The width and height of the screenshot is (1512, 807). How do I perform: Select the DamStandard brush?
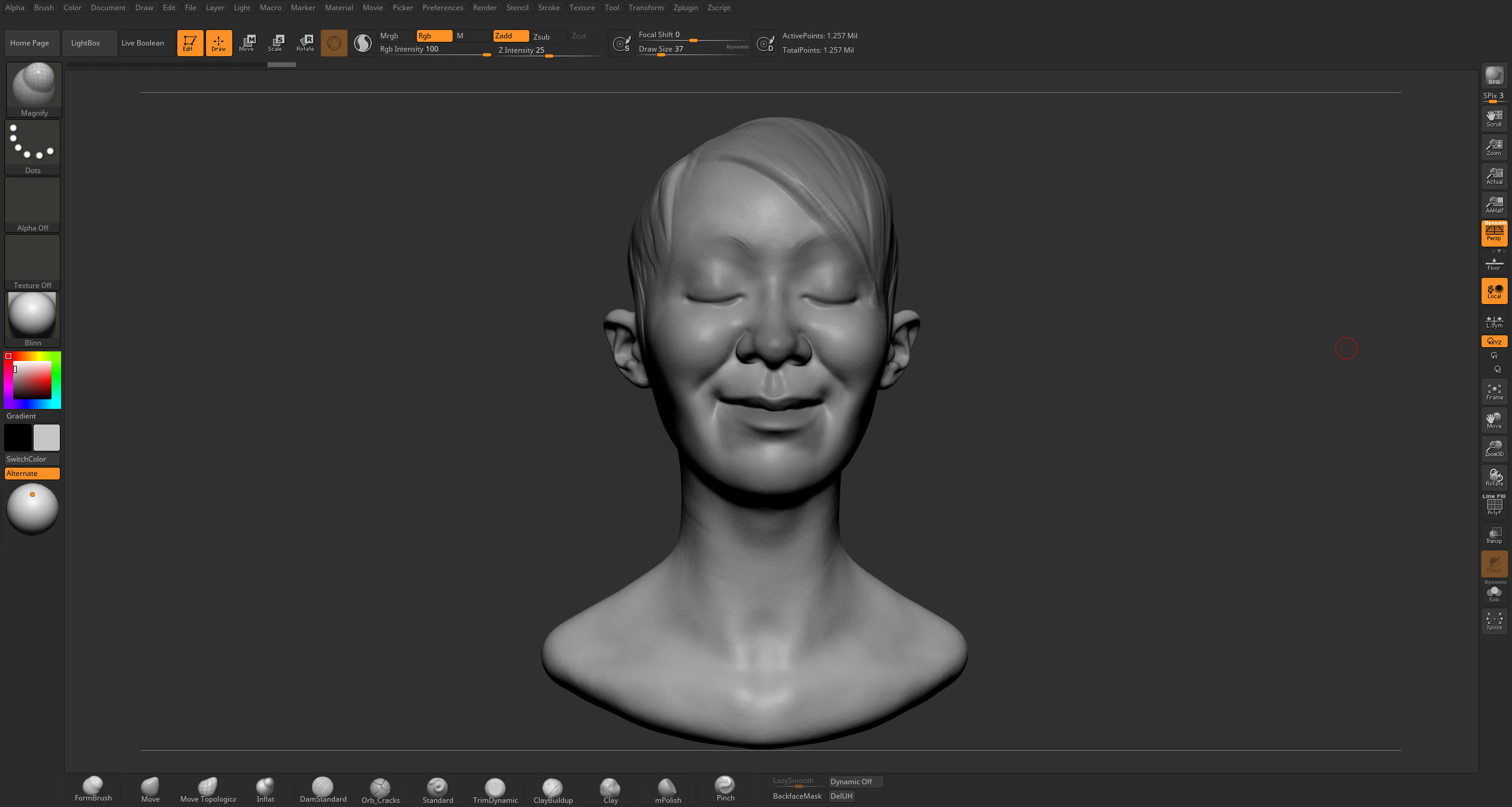(x=323, y=789)
